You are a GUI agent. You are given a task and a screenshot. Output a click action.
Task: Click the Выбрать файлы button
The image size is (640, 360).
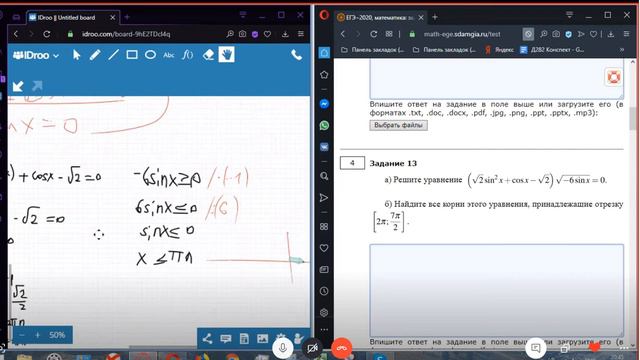tap(398, 125)
